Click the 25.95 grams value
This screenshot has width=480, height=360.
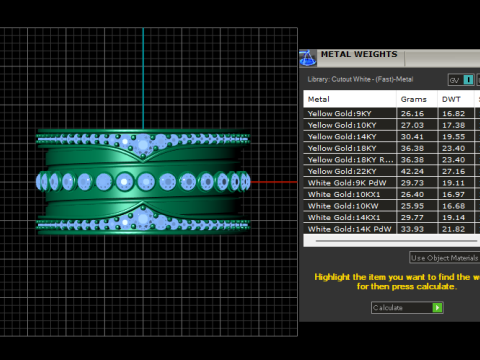point(412,206)
